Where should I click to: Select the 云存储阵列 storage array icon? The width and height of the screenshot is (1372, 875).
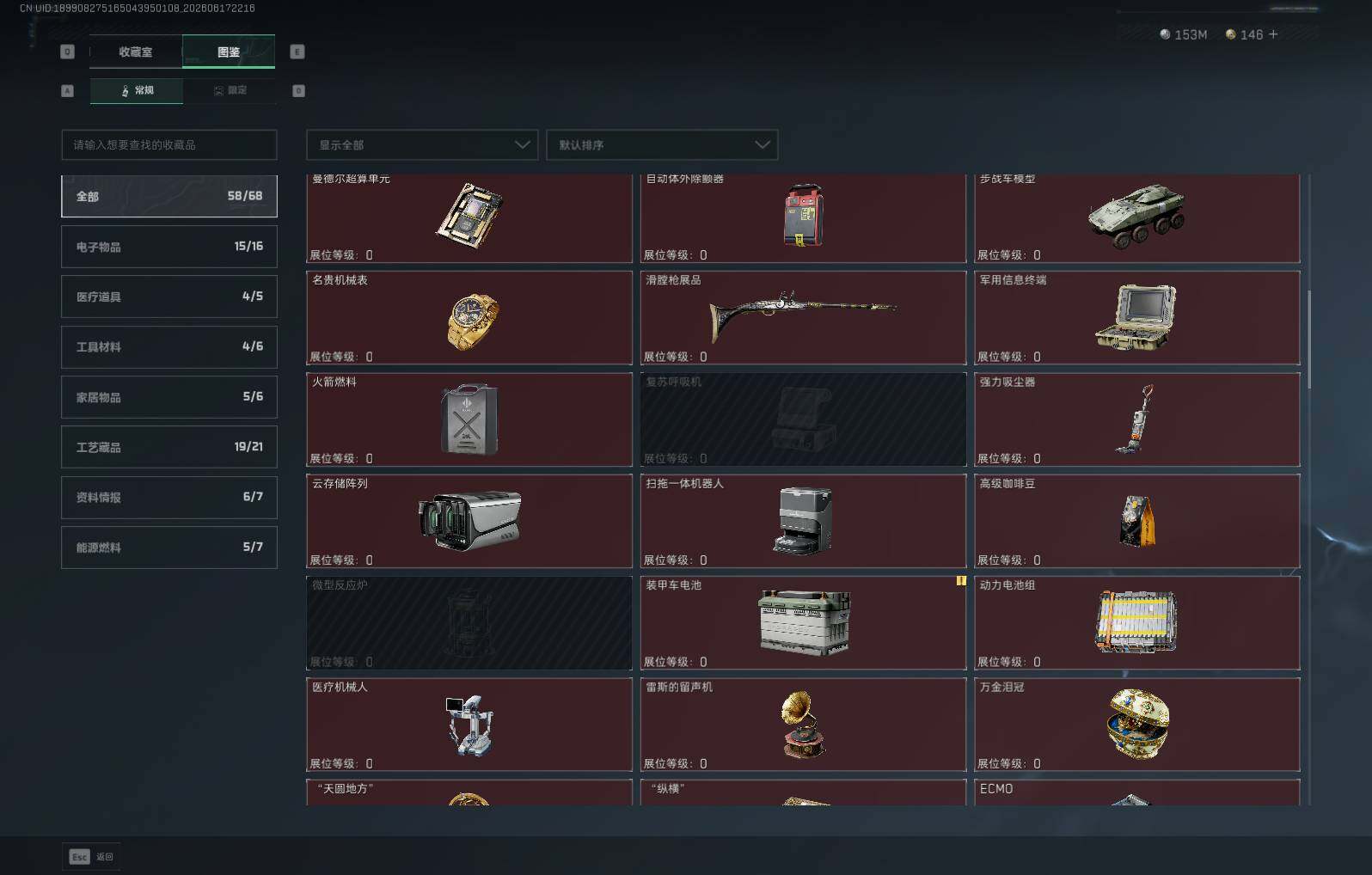[x=469, y=520]
